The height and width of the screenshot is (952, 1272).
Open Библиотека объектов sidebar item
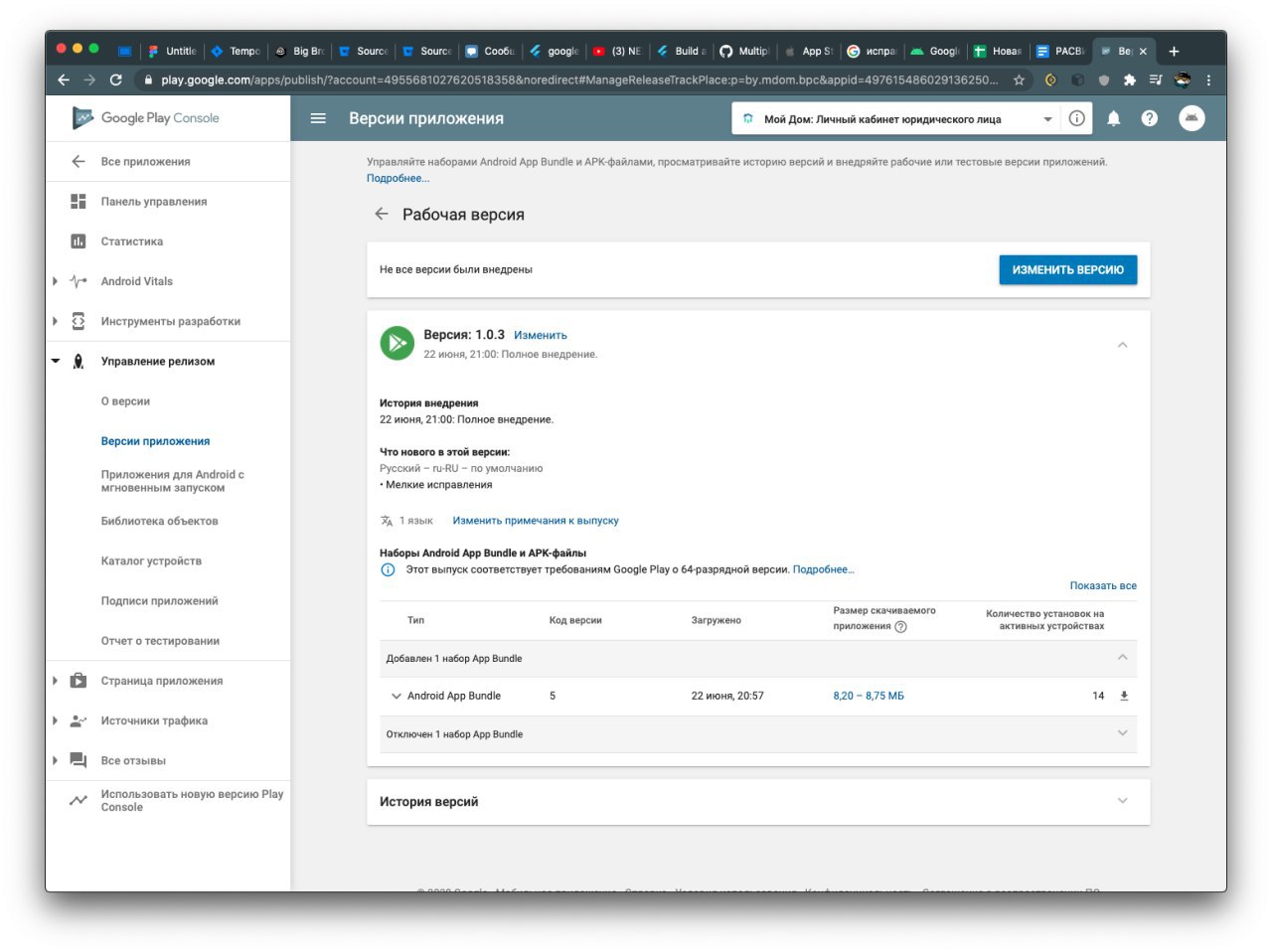coord(159,521)
